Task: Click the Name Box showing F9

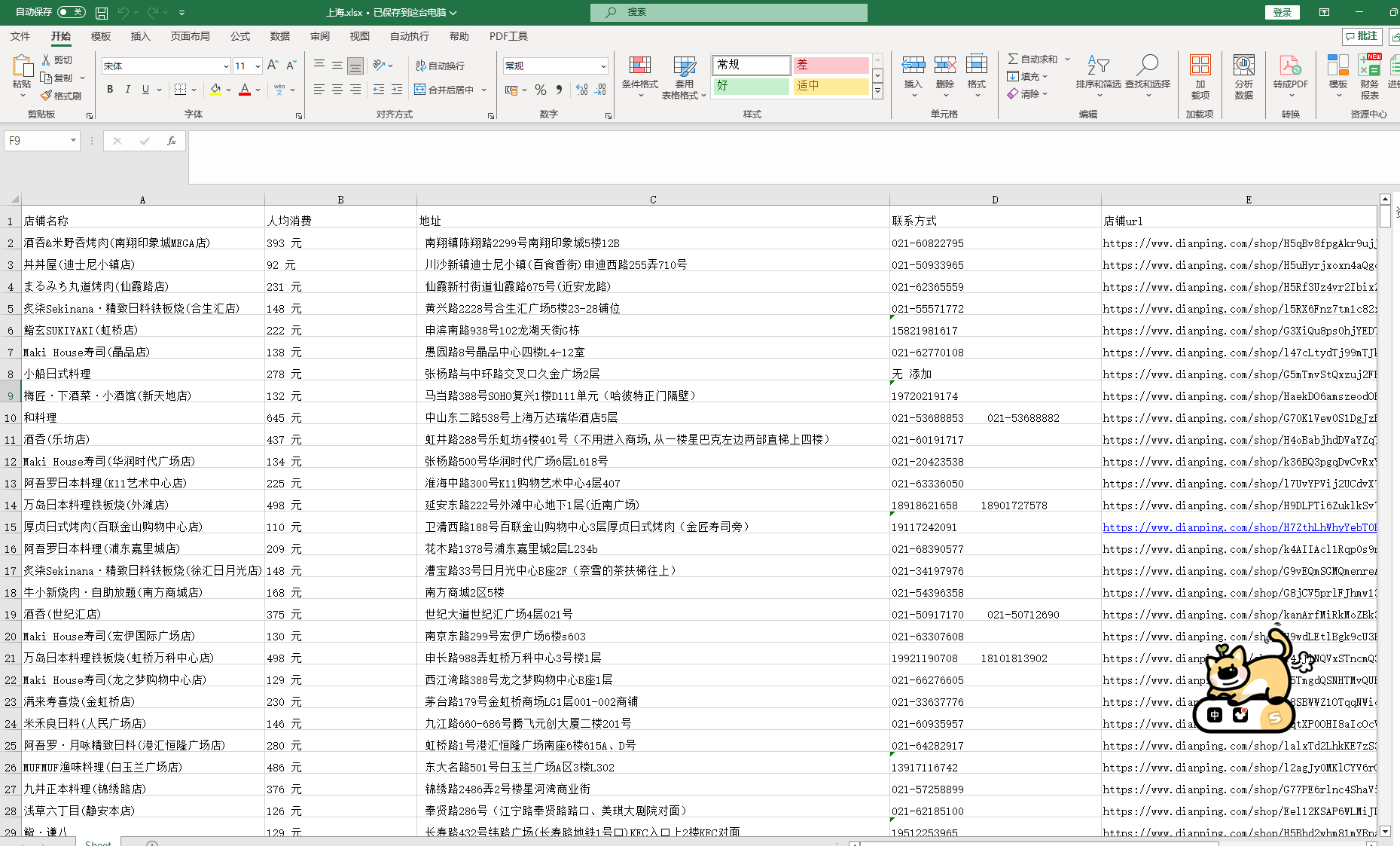Action: click(x=42, y=141)
